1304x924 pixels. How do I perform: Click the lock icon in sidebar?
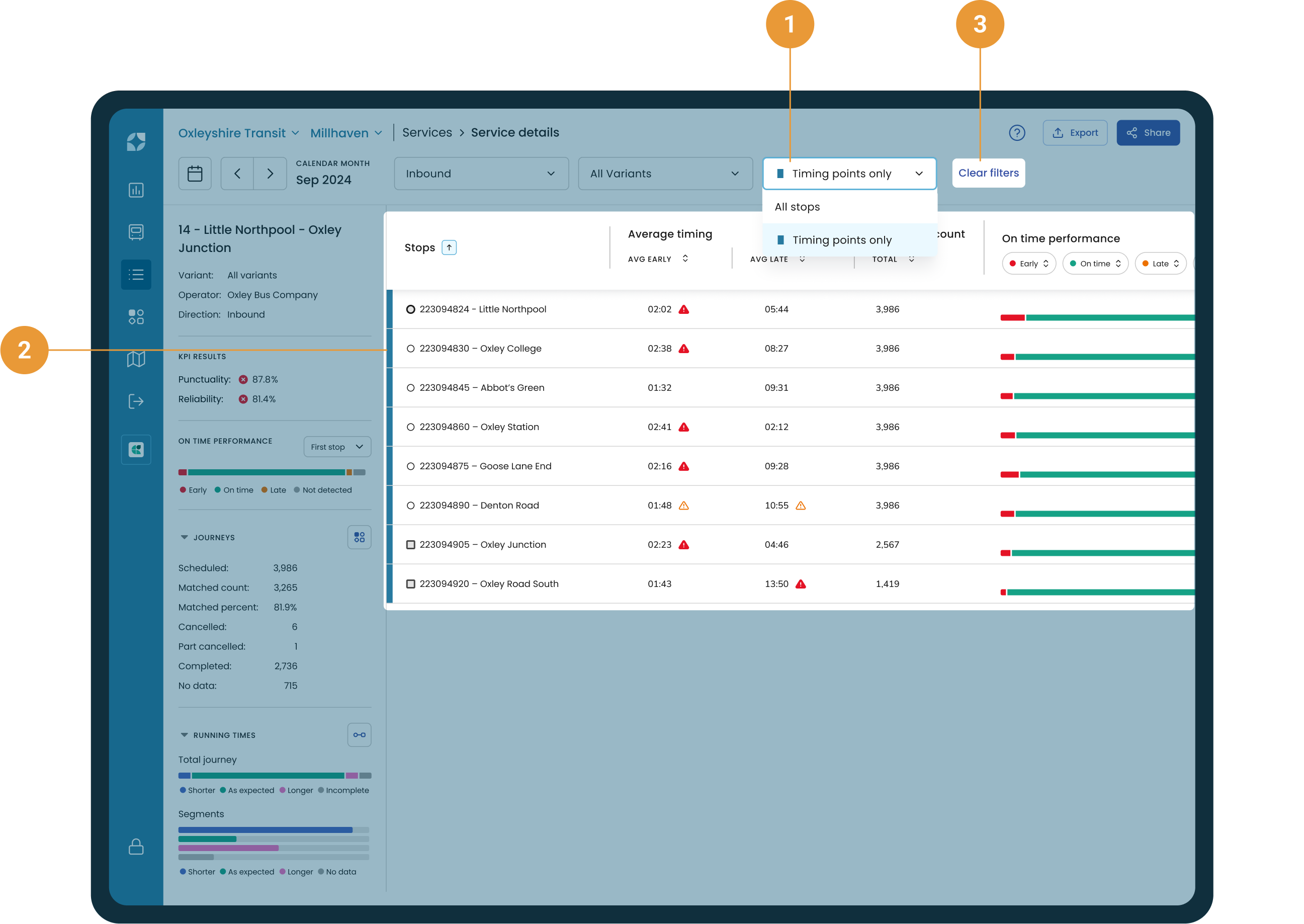click(x=136, y=846)
